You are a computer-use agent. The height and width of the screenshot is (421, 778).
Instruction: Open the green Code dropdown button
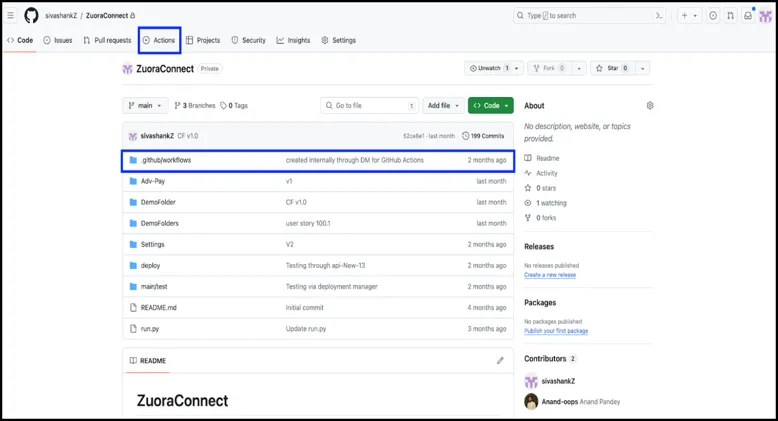(x=491, y=105)
